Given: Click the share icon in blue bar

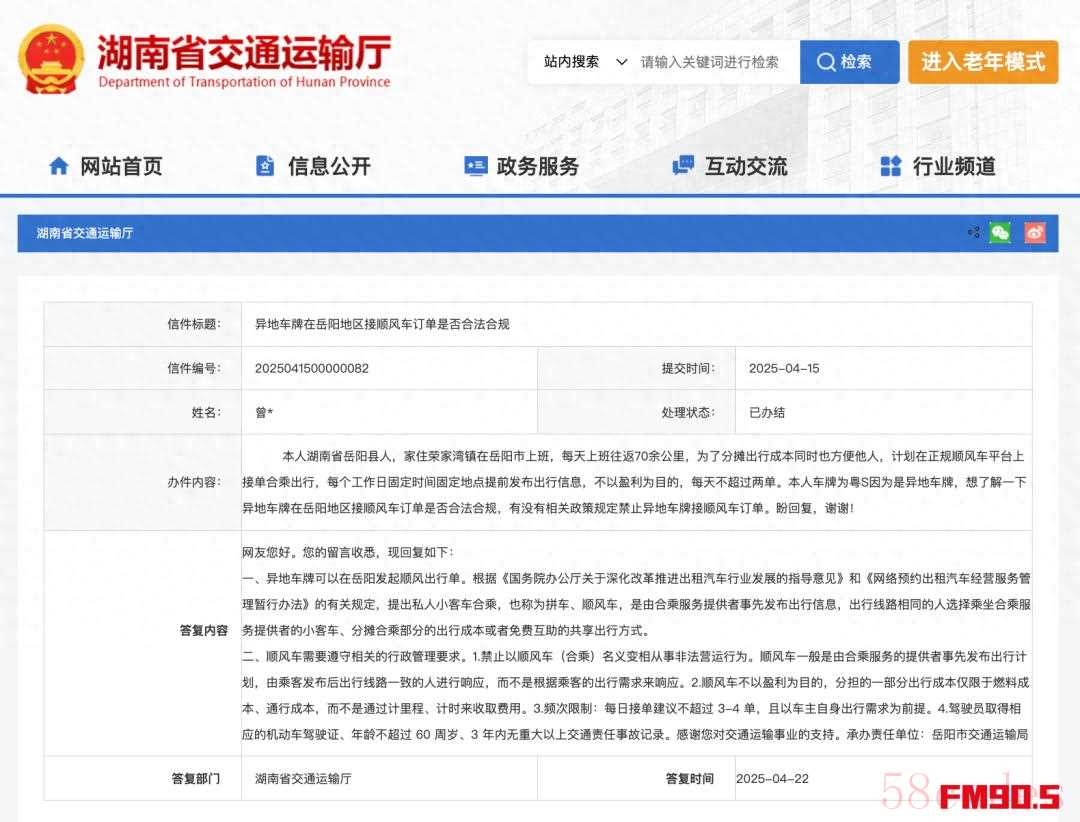Looking at the screenshot, I should click(x=974, y=232).
